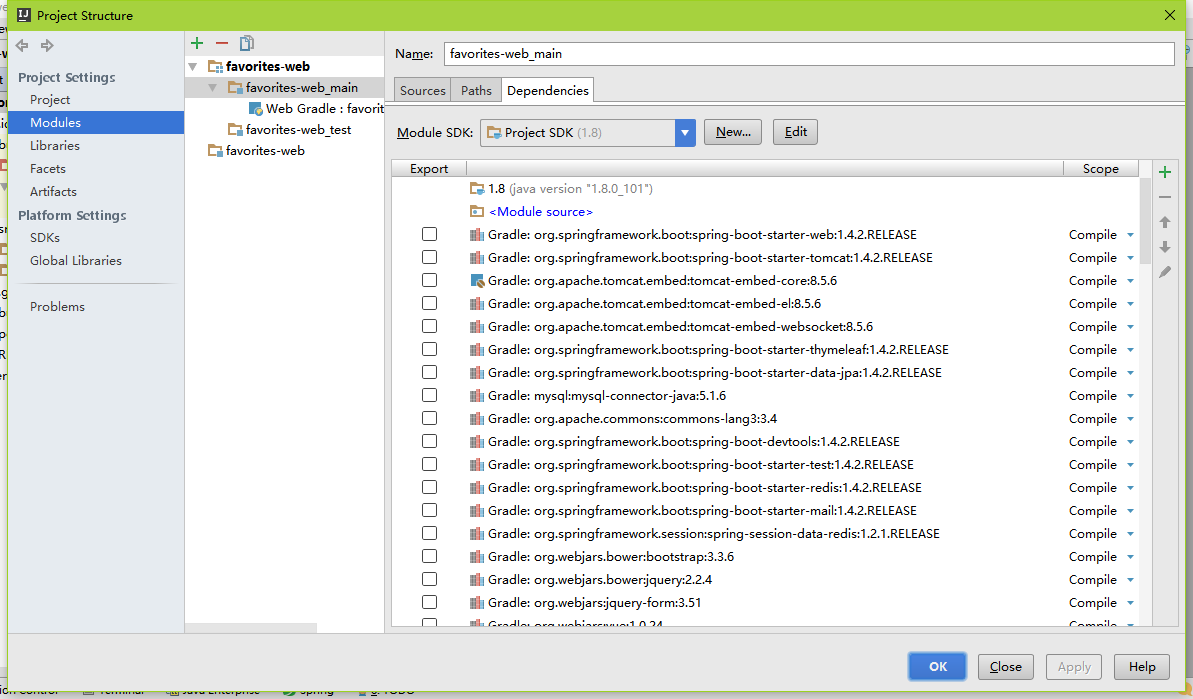Click the tomcat-embed-core library icon
The height and width of the screenshot is (699, 1193).
477,281
